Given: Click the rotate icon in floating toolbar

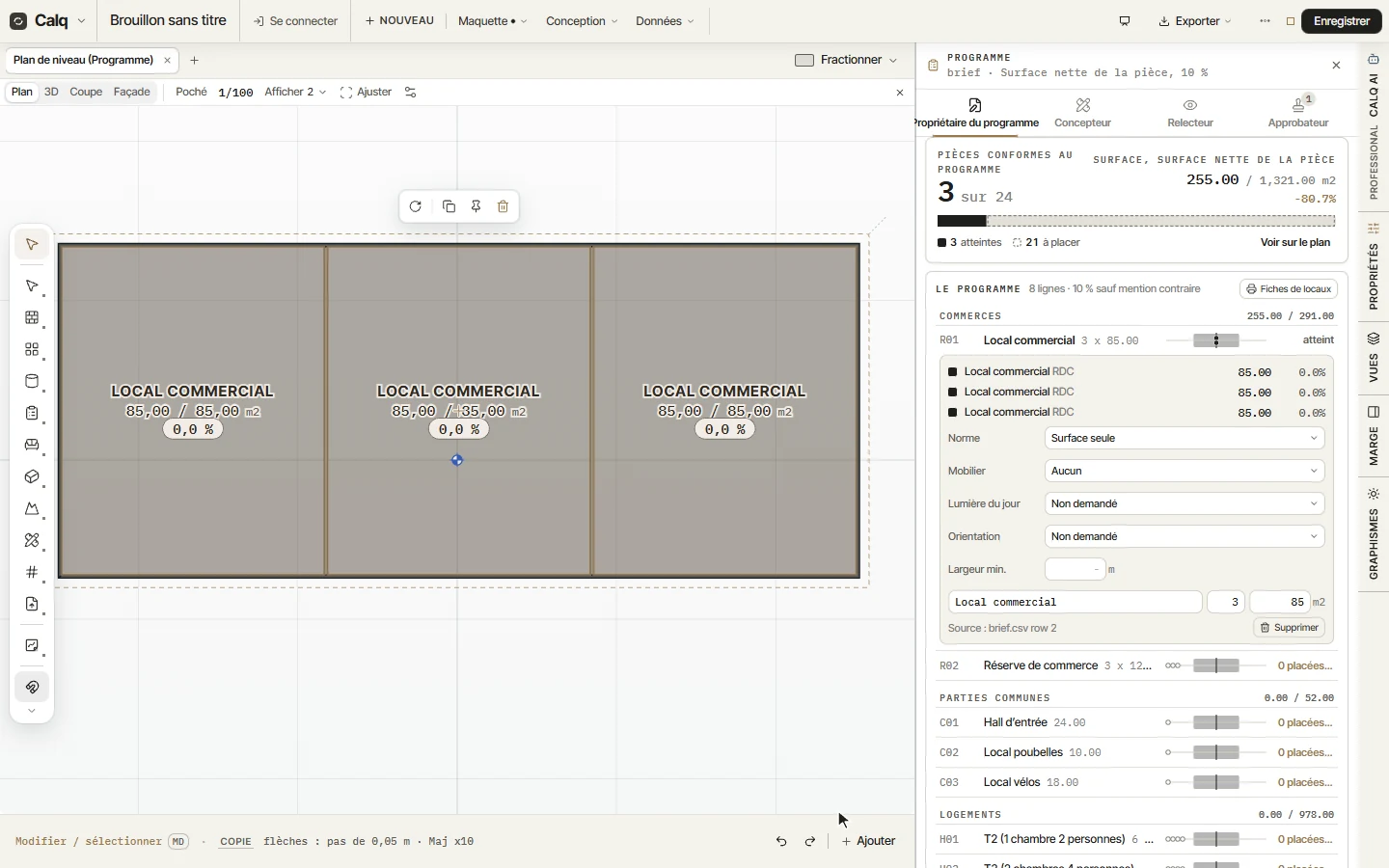Looking at the screenshot, I should click(x=416, y=206).
